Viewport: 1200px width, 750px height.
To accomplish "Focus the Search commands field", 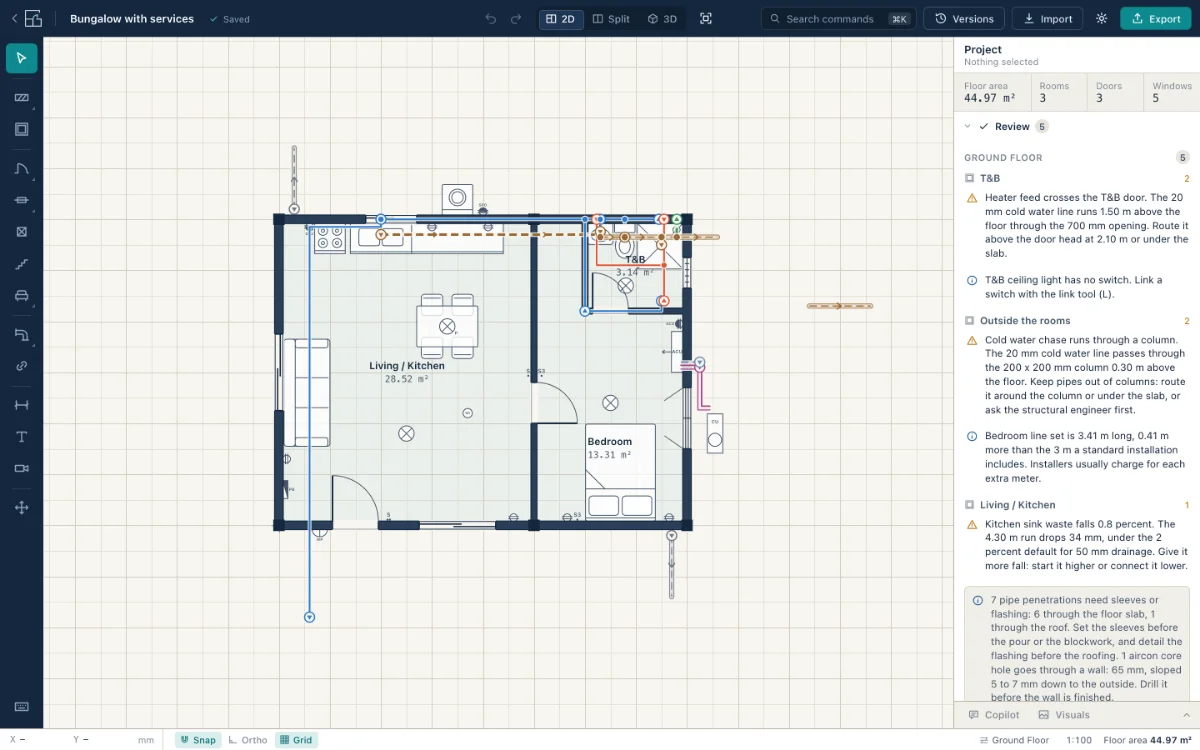I will coord(838,19).
